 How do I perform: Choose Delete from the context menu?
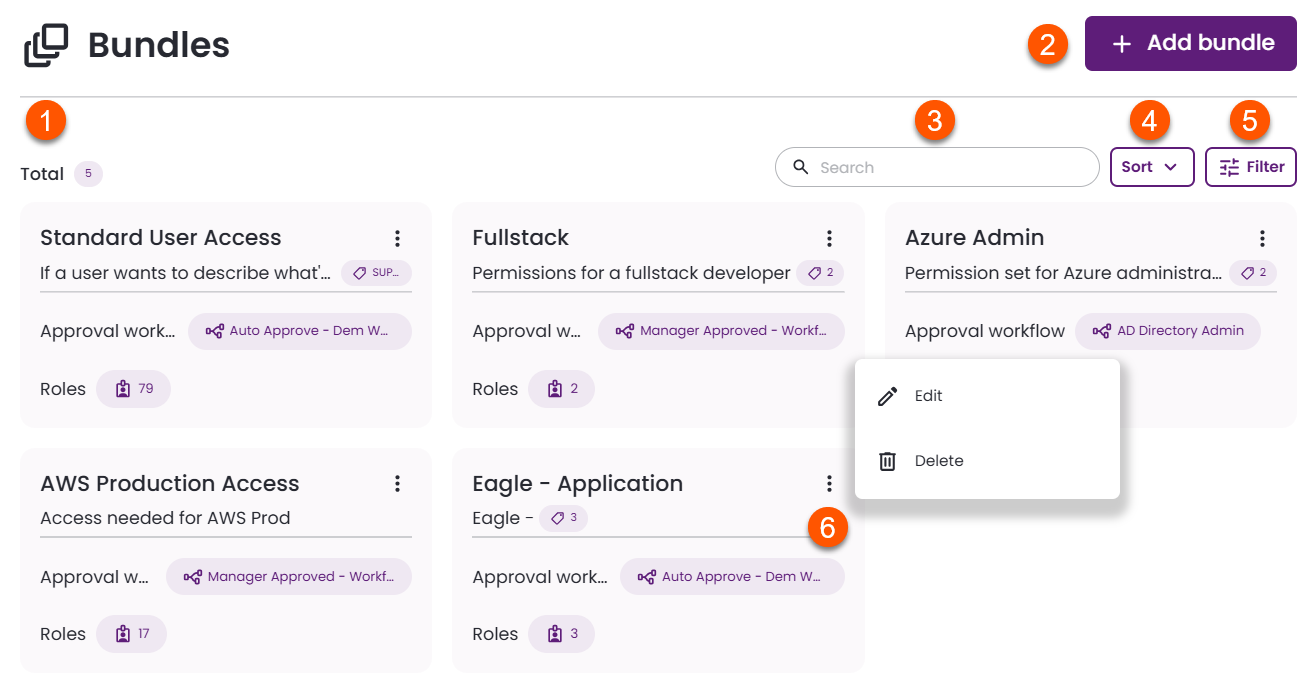point(938,461)
